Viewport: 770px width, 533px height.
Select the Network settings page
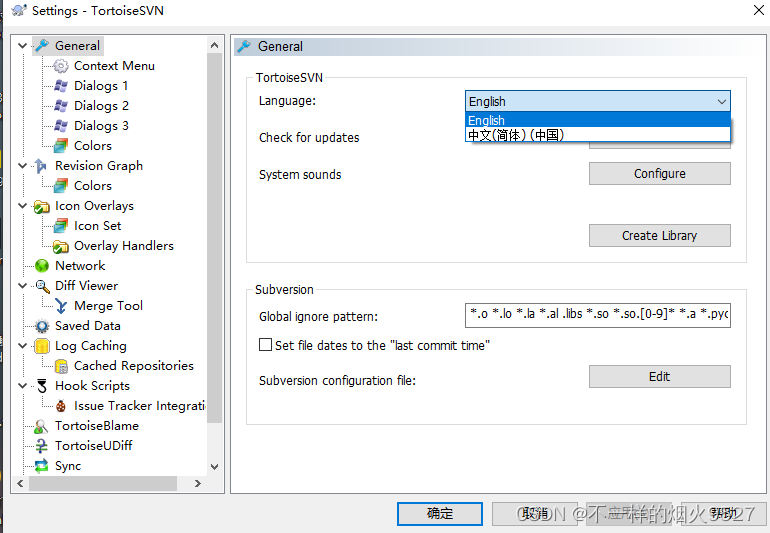coord(80,266)
